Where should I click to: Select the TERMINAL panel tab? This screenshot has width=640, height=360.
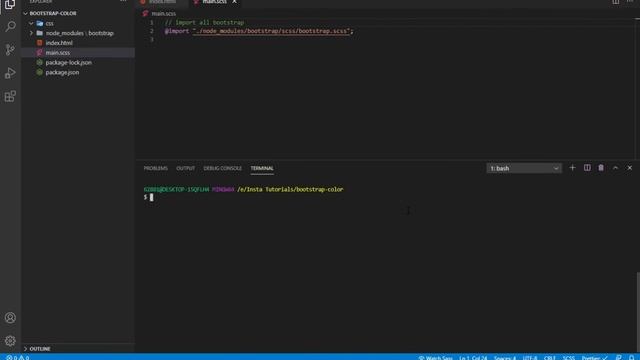[x=262, y=168]
